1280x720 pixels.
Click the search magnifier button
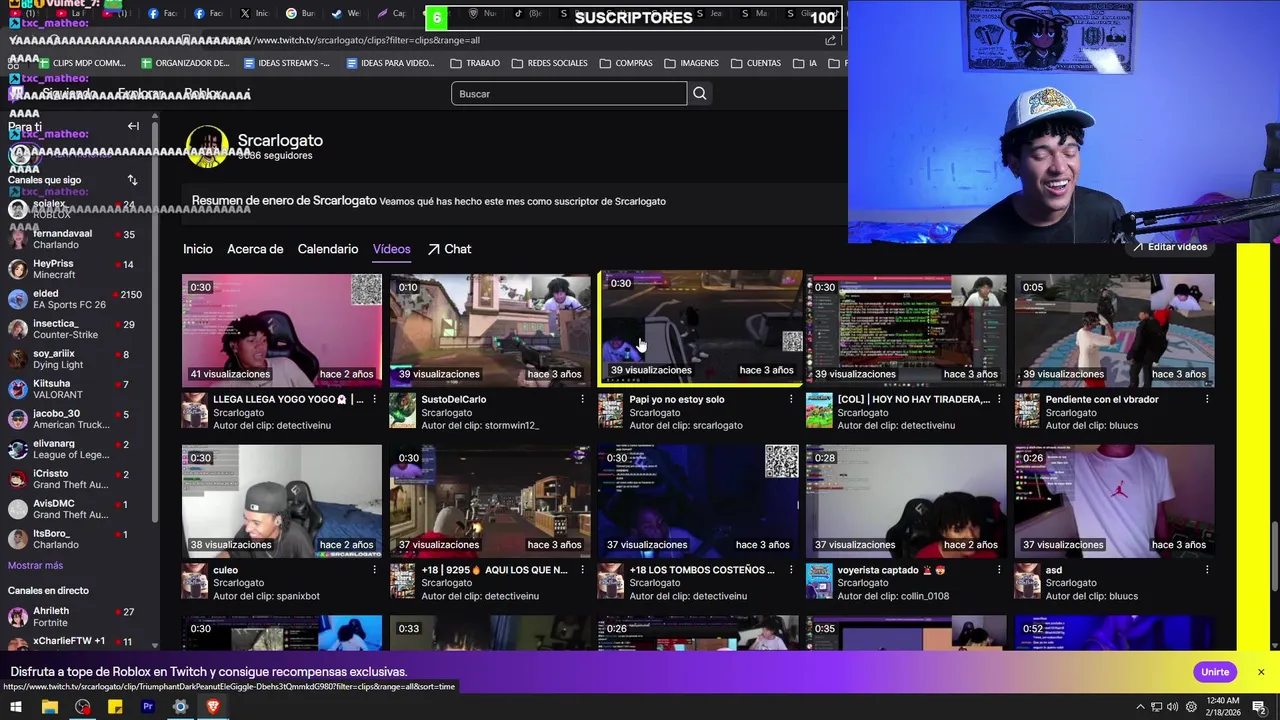[x=700, y=94]
